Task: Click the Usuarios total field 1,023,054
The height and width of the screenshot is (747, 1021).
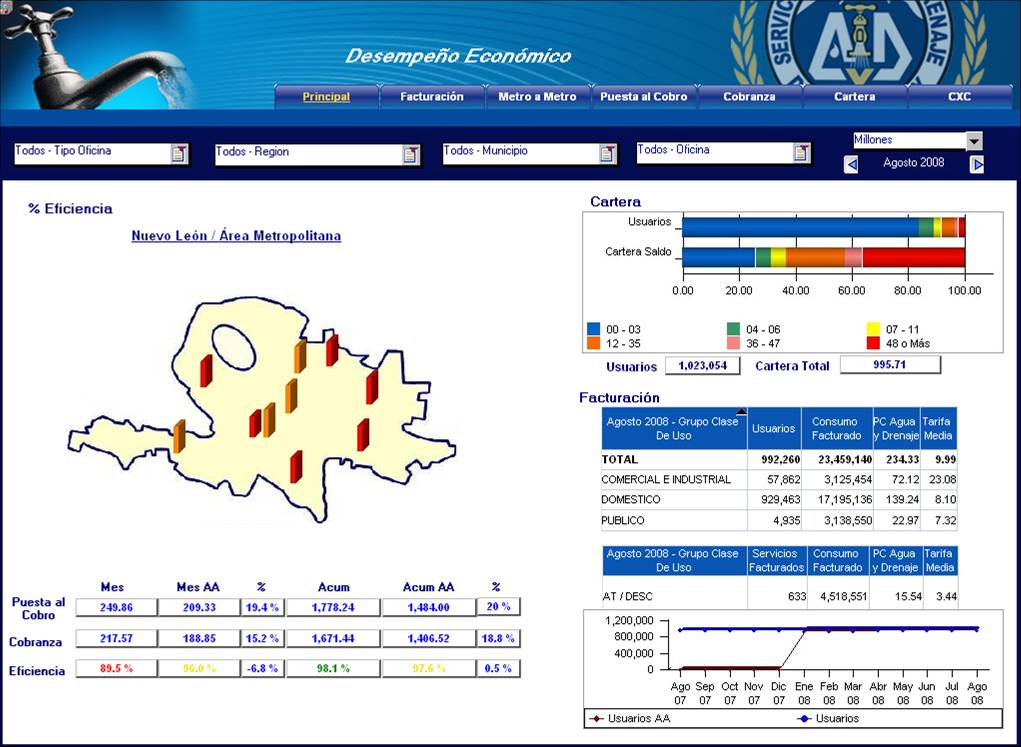Action: 703,365
